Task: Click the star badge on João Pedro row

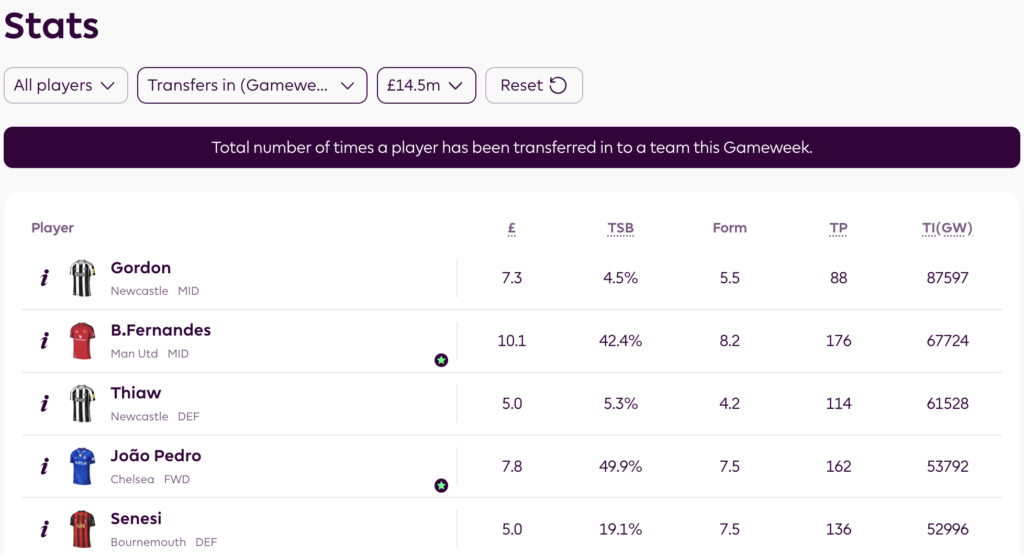Action: 441,485
